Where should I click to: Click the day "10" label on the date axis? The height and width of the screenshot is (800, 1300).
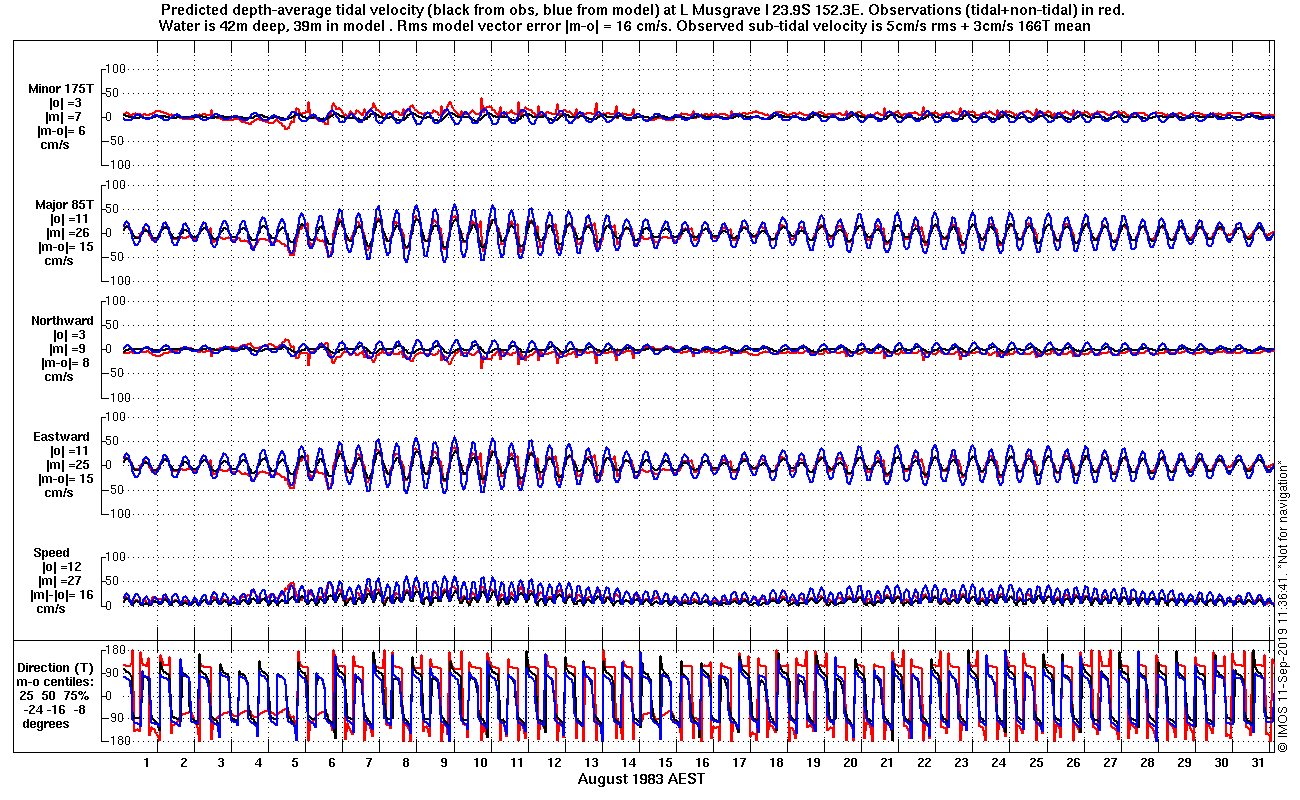pyautogui.click(x=480, y=762)
